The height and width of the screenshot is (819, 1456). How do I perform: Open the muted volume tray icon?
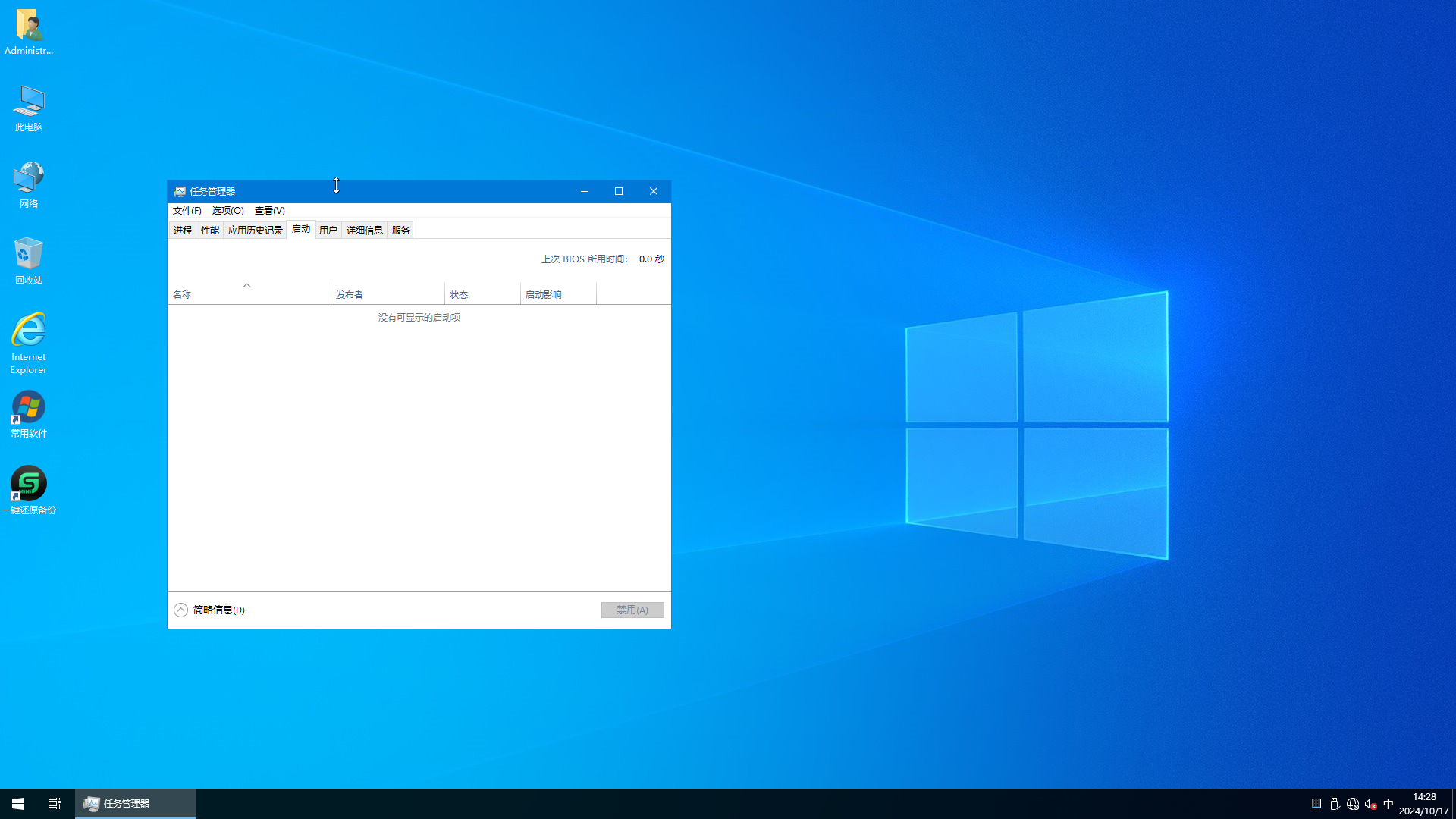tap(1371, 804)
